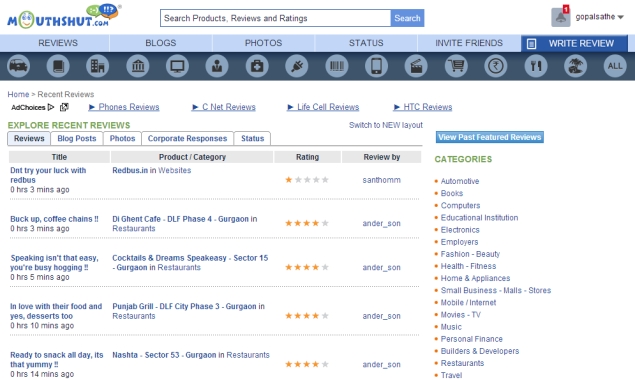The image size is (635, 380).
Task: Open the Redbus.in product link
Action: [x=130, y=171]
